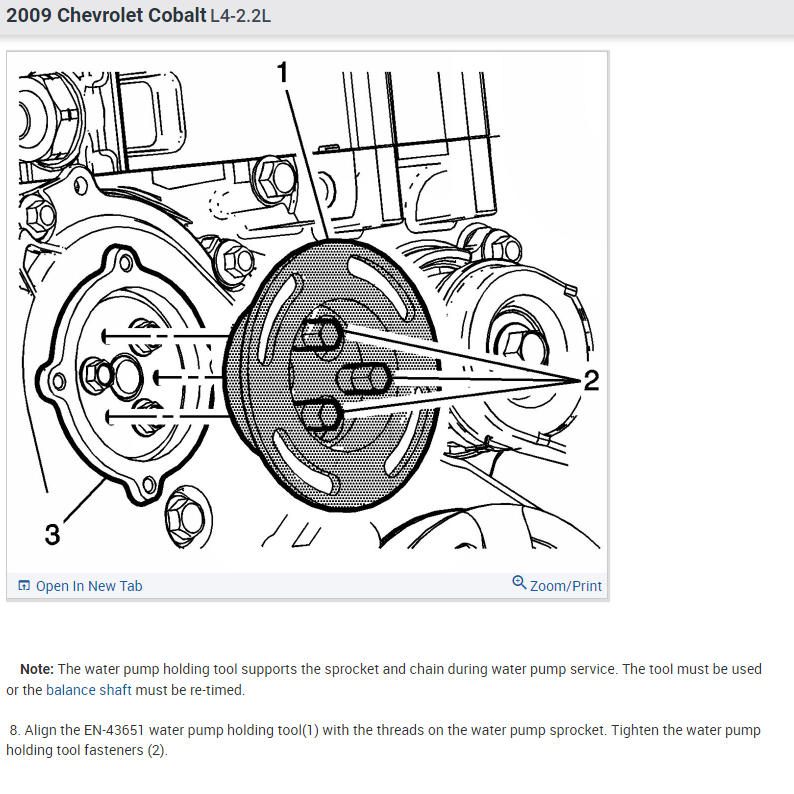The image size is (794, 794).
Task: Click the Open In New Tab icon
Action: pos(24,585)
